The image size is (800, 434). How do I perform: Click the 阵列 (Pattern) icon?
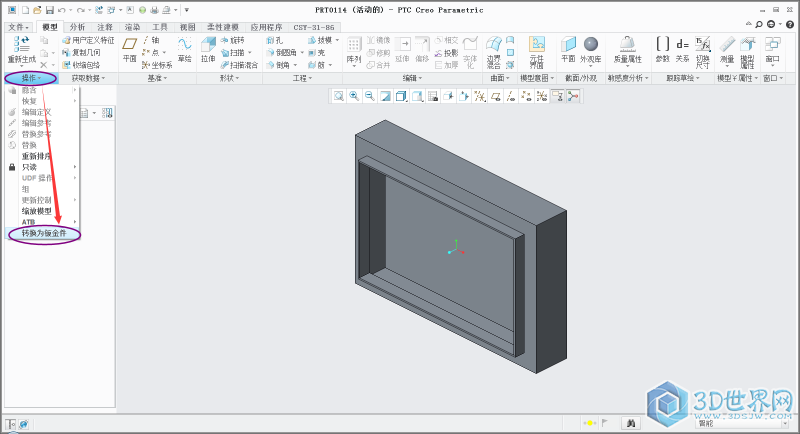[354, 44]
